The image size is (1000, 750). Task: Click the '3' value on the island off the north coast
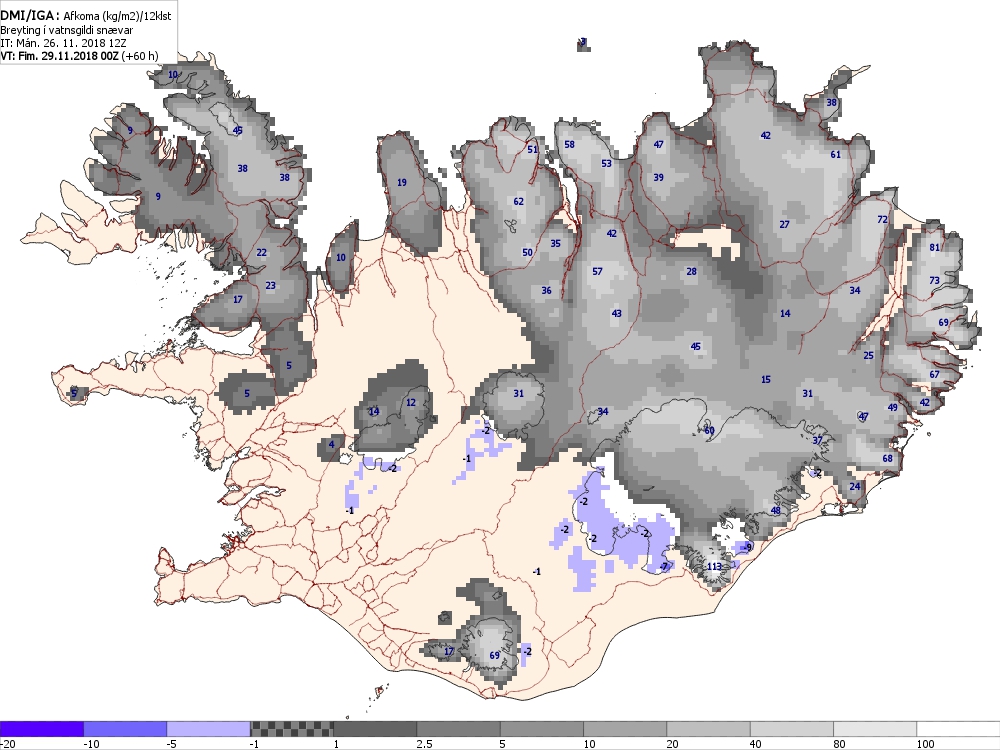pos(583,42)
